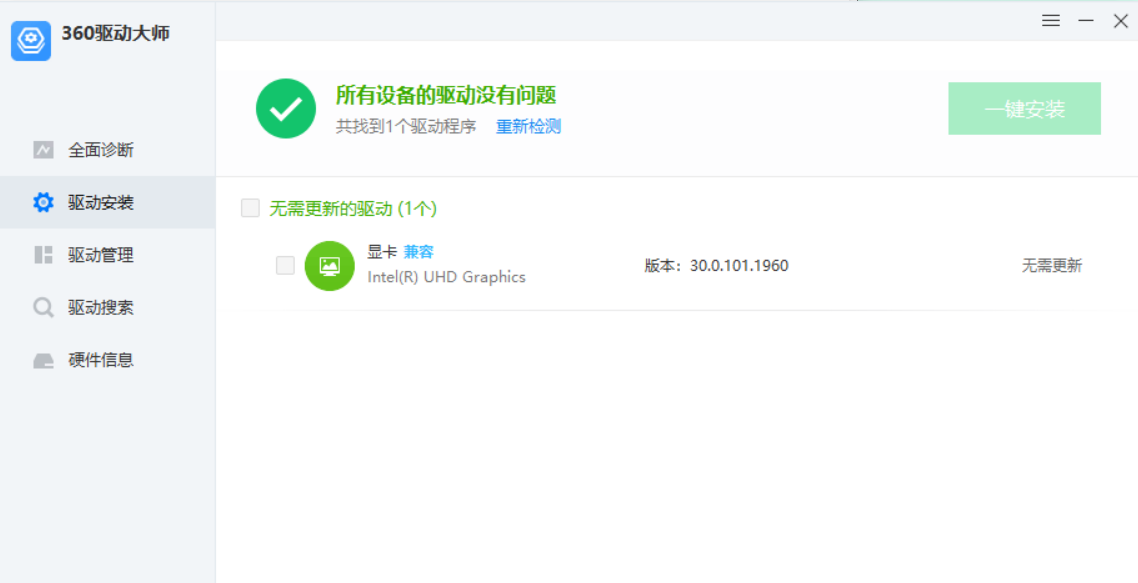Select the Intel(R) UHD Graphics entry
Viewport: 1138px width, 583px height.
click(446, 277)
